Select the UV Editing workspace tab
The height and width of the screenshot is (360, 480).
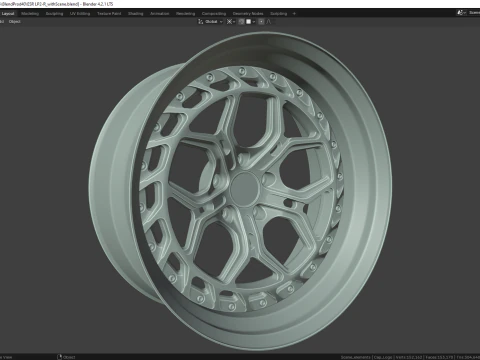pos(80,14)
